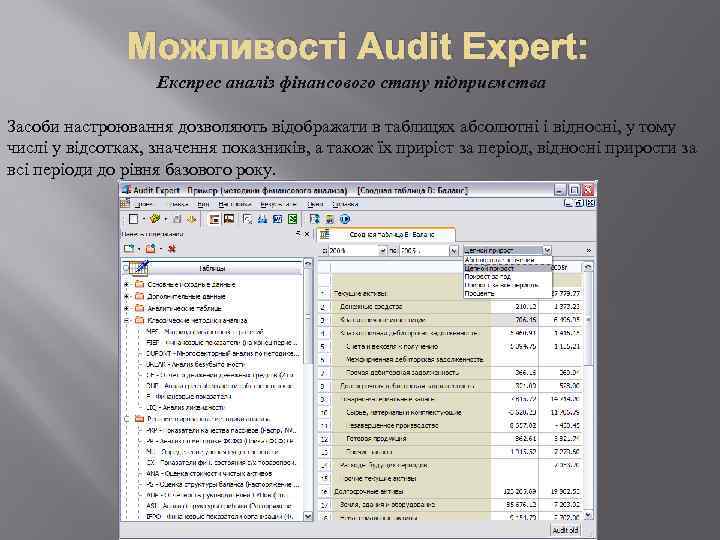Click the round blue toolbar icon
The width and height of the screenshot is (720, 540).
pos(345,219)
